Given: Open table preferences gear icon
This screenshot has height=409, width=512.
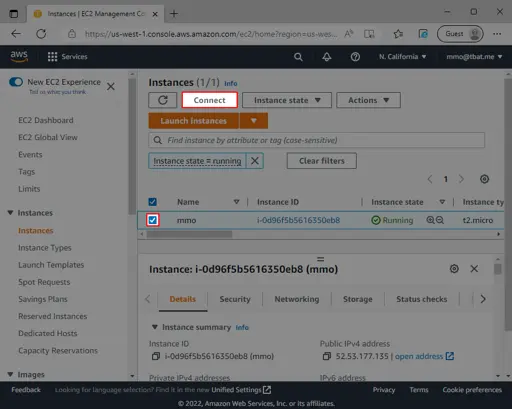Looking at the screenshot, I should (484, 179).
